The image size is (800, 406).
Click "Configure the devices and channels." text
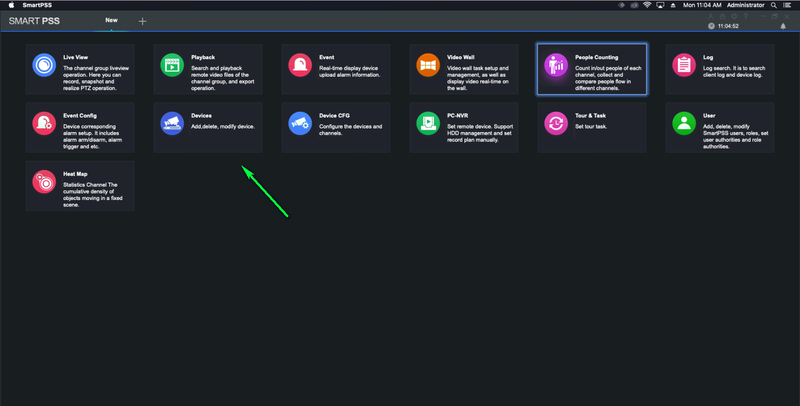[x=351, y=130]
